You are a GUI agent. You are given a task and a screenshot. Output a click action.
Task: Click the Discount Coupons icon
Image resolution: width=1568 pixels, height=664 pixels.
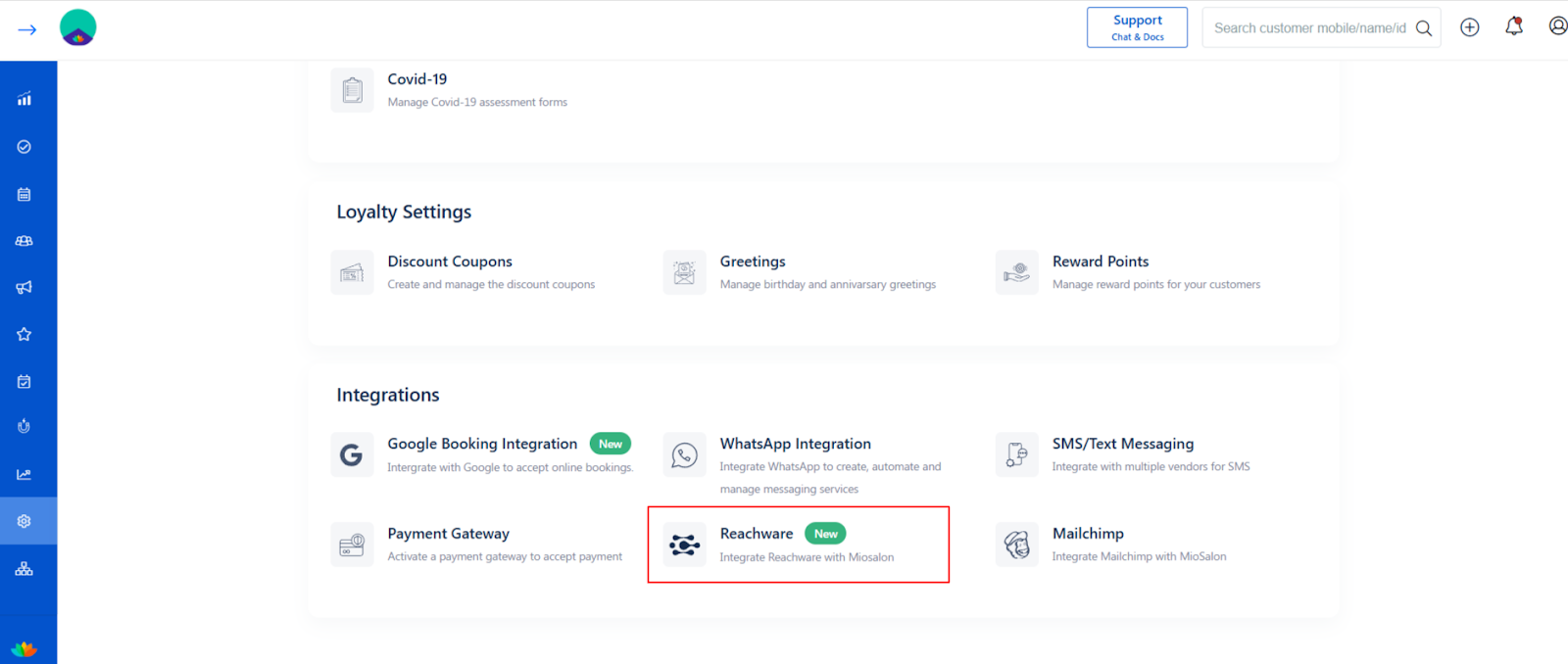click(x=353, y=272)
